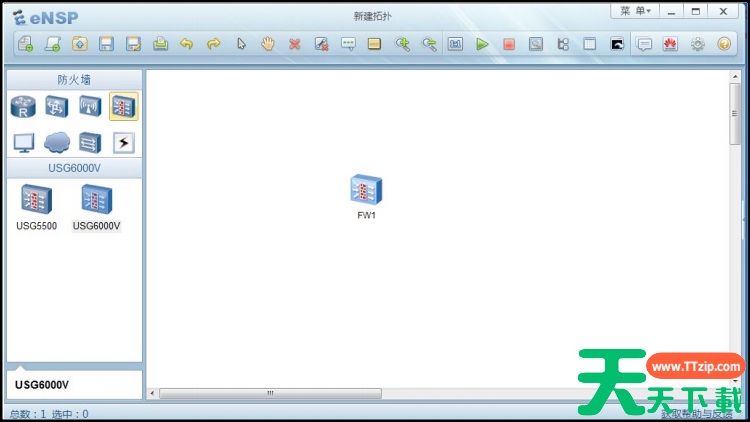Viewport: 750px width, 422px height.
Task: Select the hand pan tool
Action: pyautogui.click(x=268, y=44)
